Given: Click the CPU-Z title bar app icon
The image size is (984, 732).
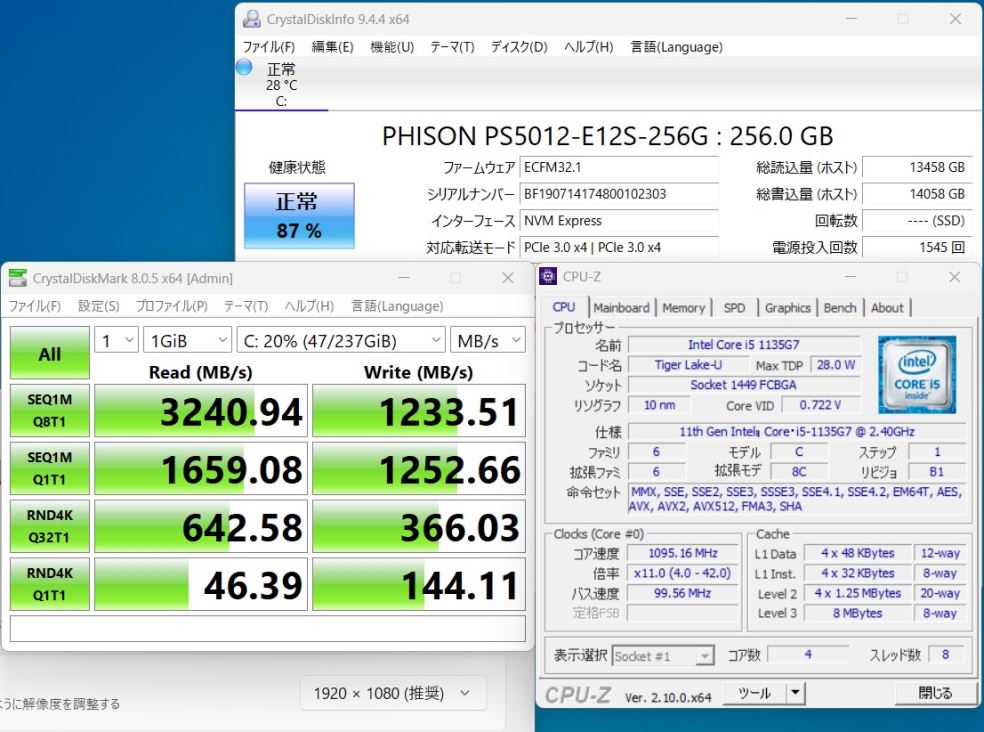Looking at the screenshot, I should pyautogui.click(x=548, y=276).
